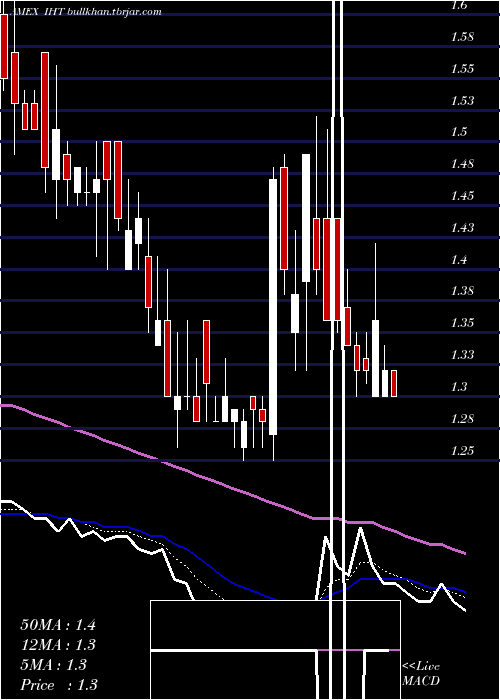Click the 12MA : 1.3 legend entry

pos(58,645)
